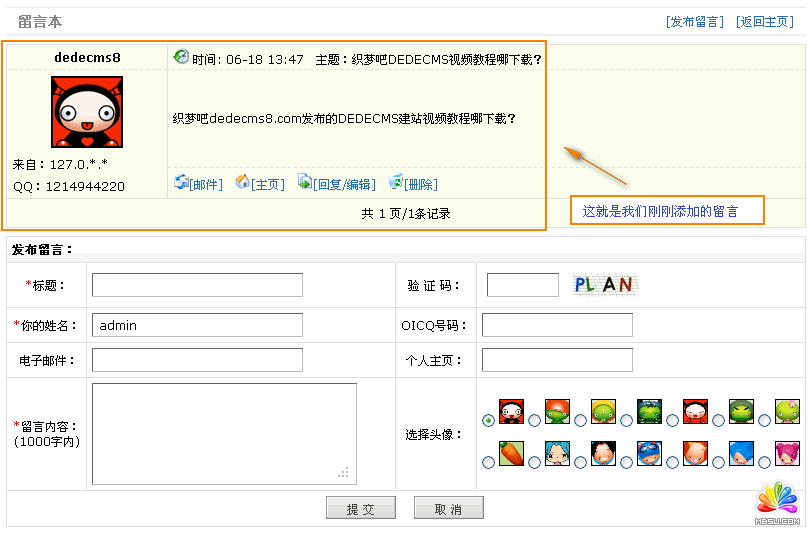Screen dimensions: 812x535
Task: Click the pink-haired girl avatar image
Action: point(787,453)
